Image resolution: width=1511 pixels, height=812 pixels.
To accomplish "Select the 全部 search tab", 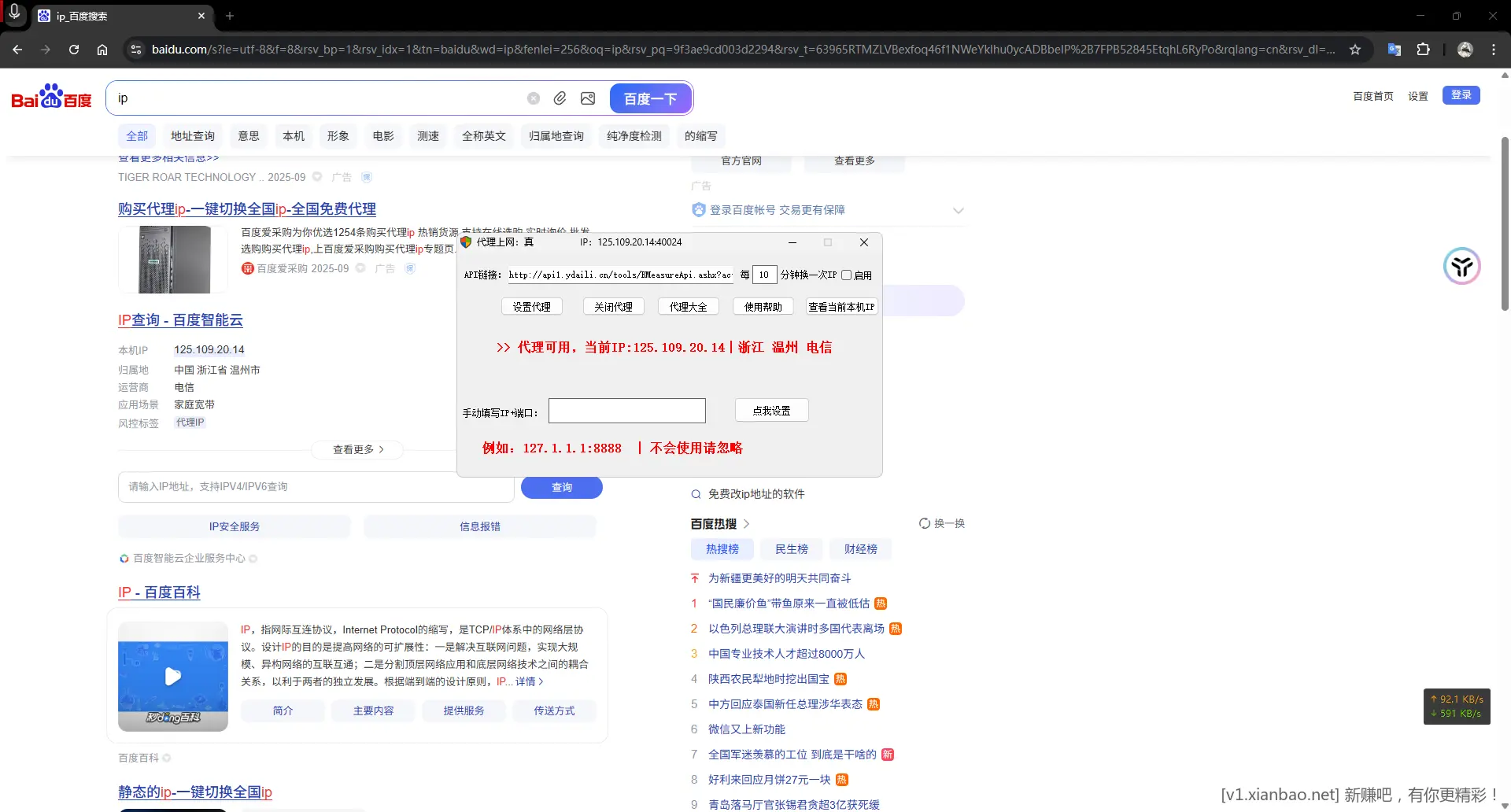I will click(137, 136).
